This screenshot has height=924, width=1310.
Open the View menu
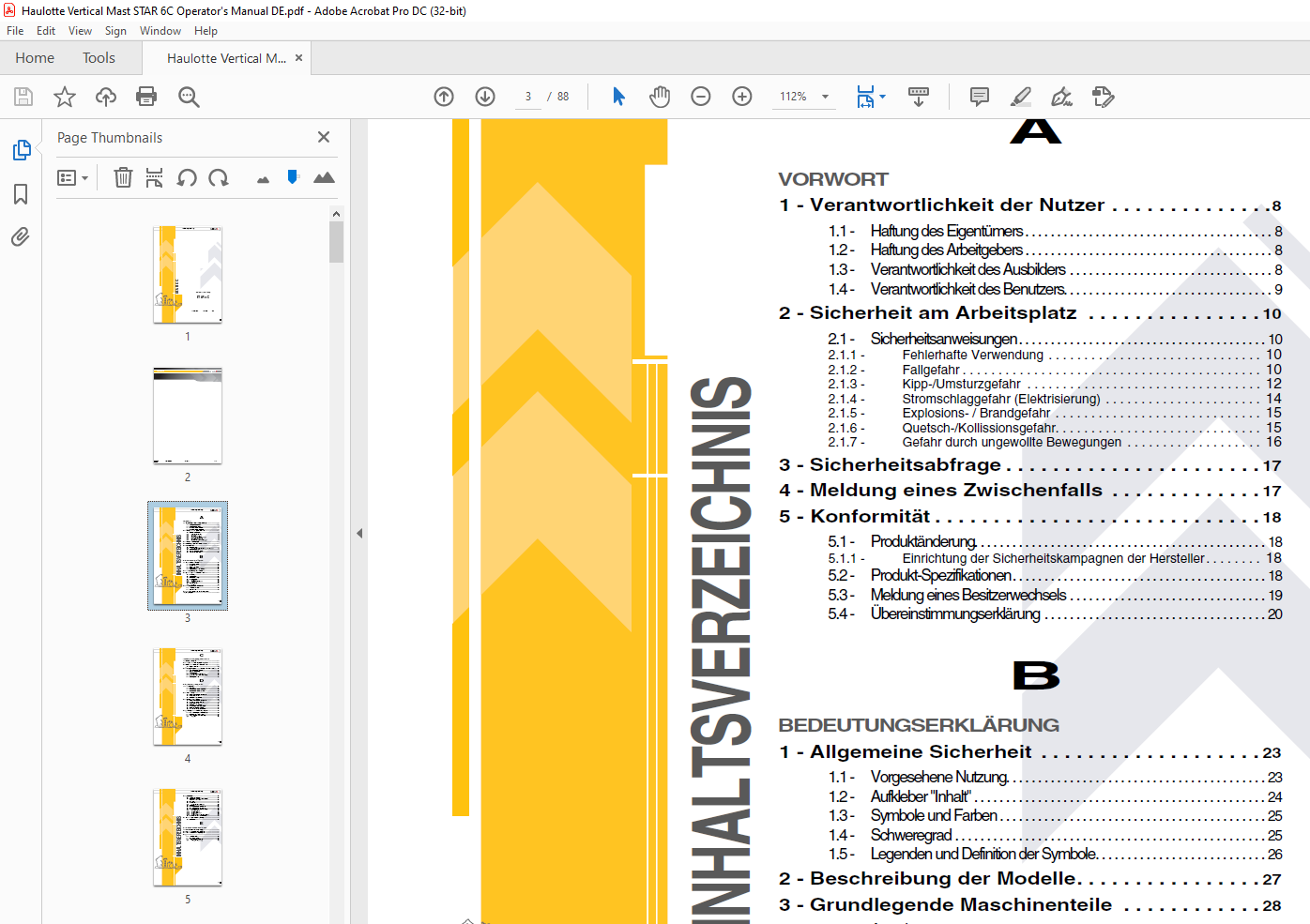[x=80, y=31]
